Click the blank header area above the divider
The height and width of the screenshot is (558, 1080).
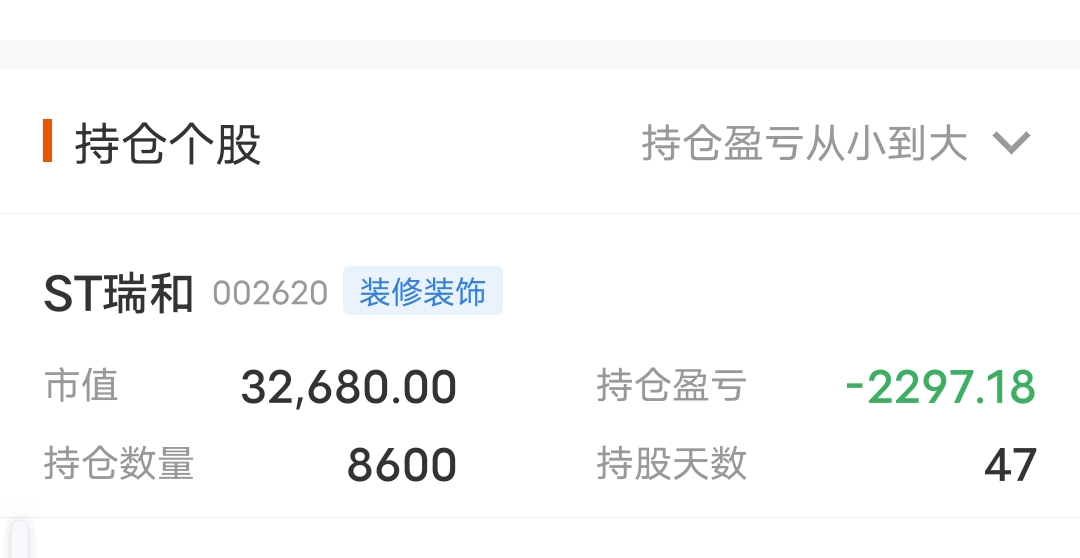540,19
